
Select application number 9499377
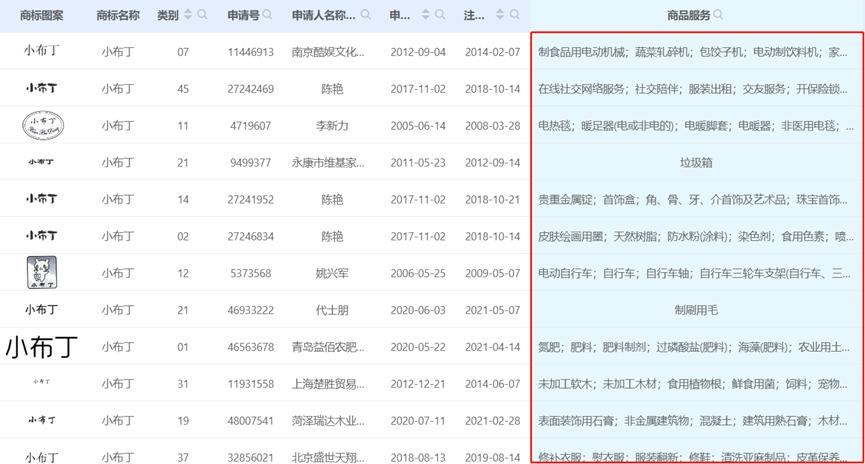tap(250, 163)
